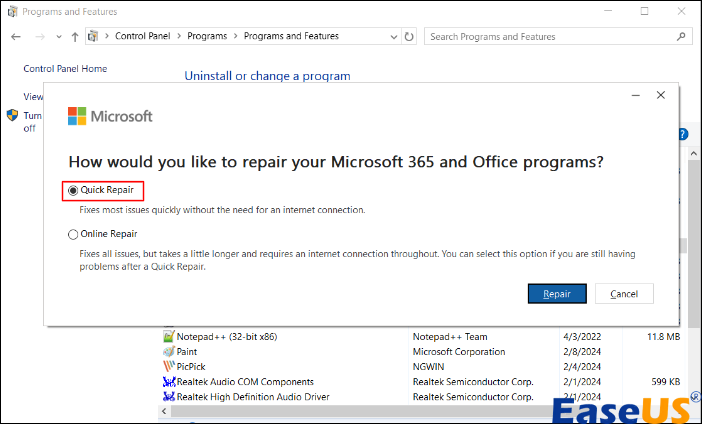Screen dimensions: 702x424
Task: Click the PicPick program icon
Action: pos(168,367)
